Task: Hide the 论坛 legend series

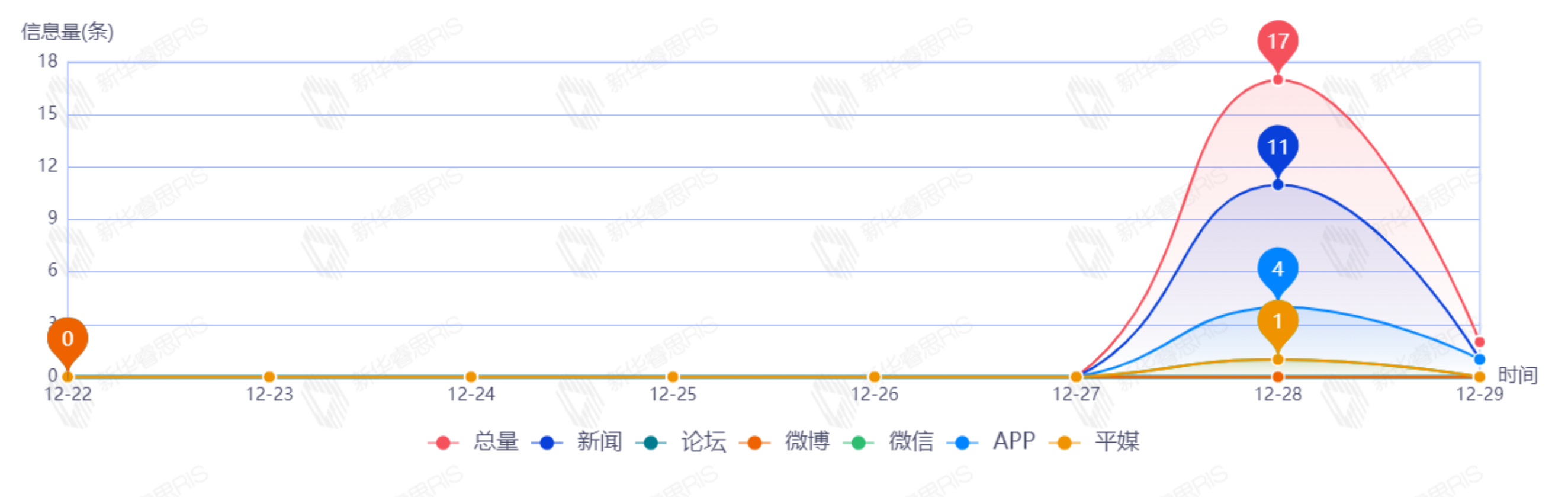Action: (x=682, y=441)
